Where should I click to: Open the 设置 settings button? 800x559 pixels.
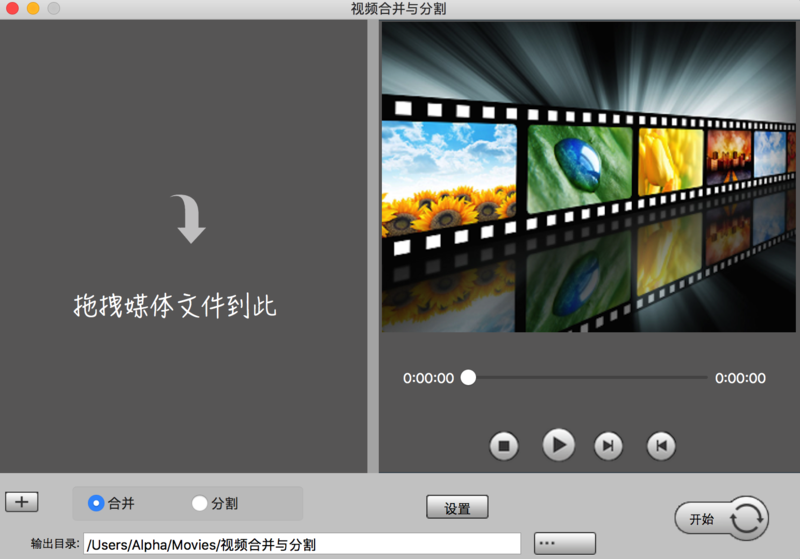click(x=457, y=507)
